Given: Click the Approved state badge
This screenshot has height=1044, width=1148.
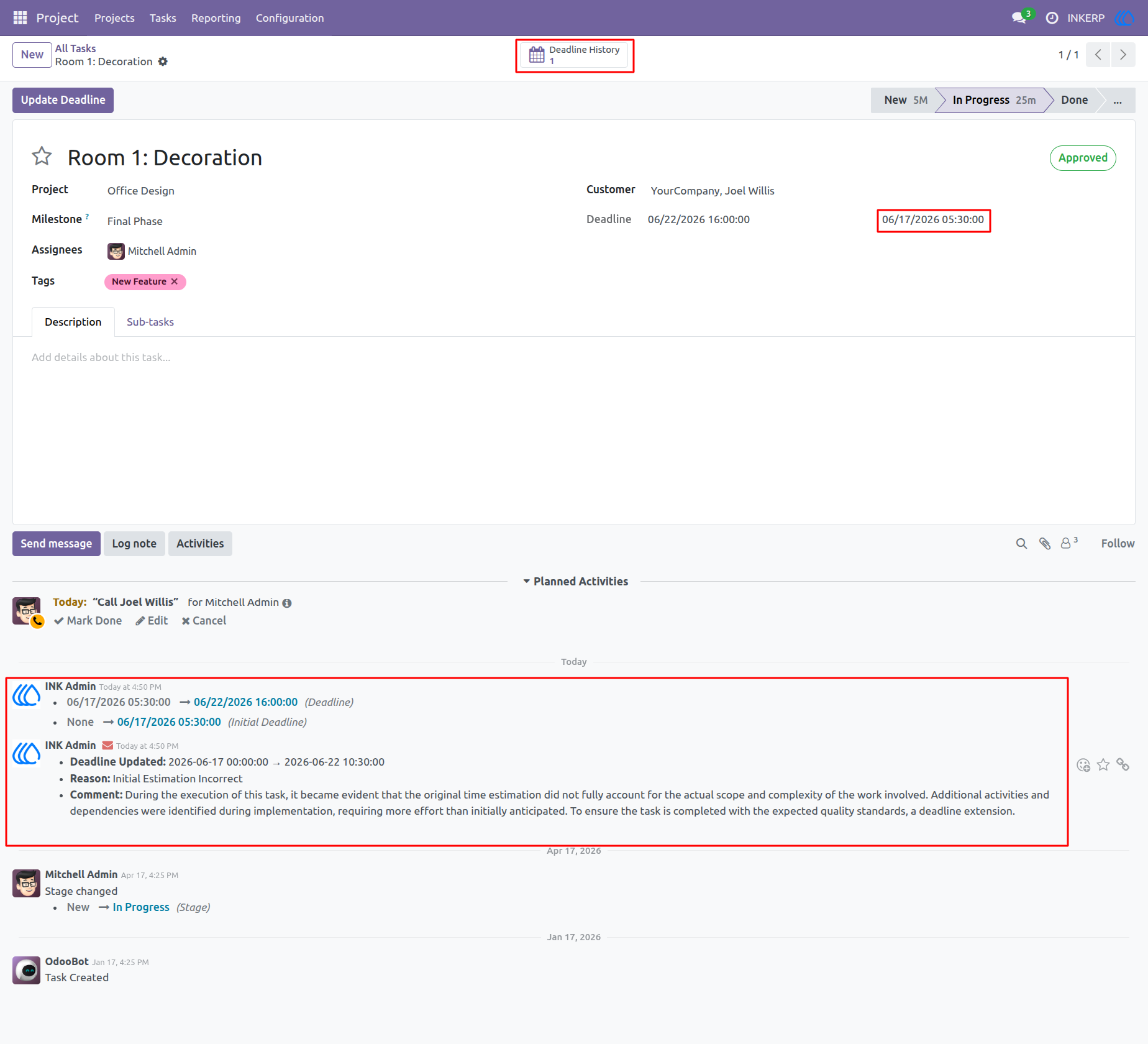Looking at the screenshot, I should click(1083, 158).
